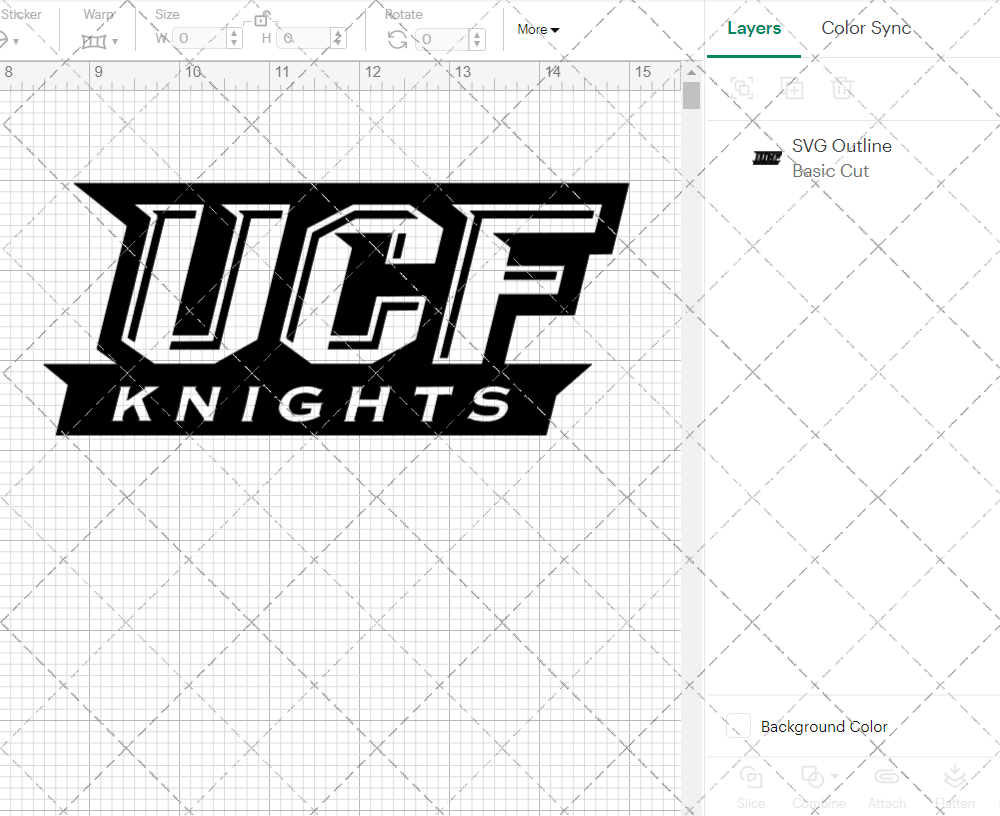Select the UCF Knights logo on canvas
The width and height of the screenshot is (1000, 816).
336,309
